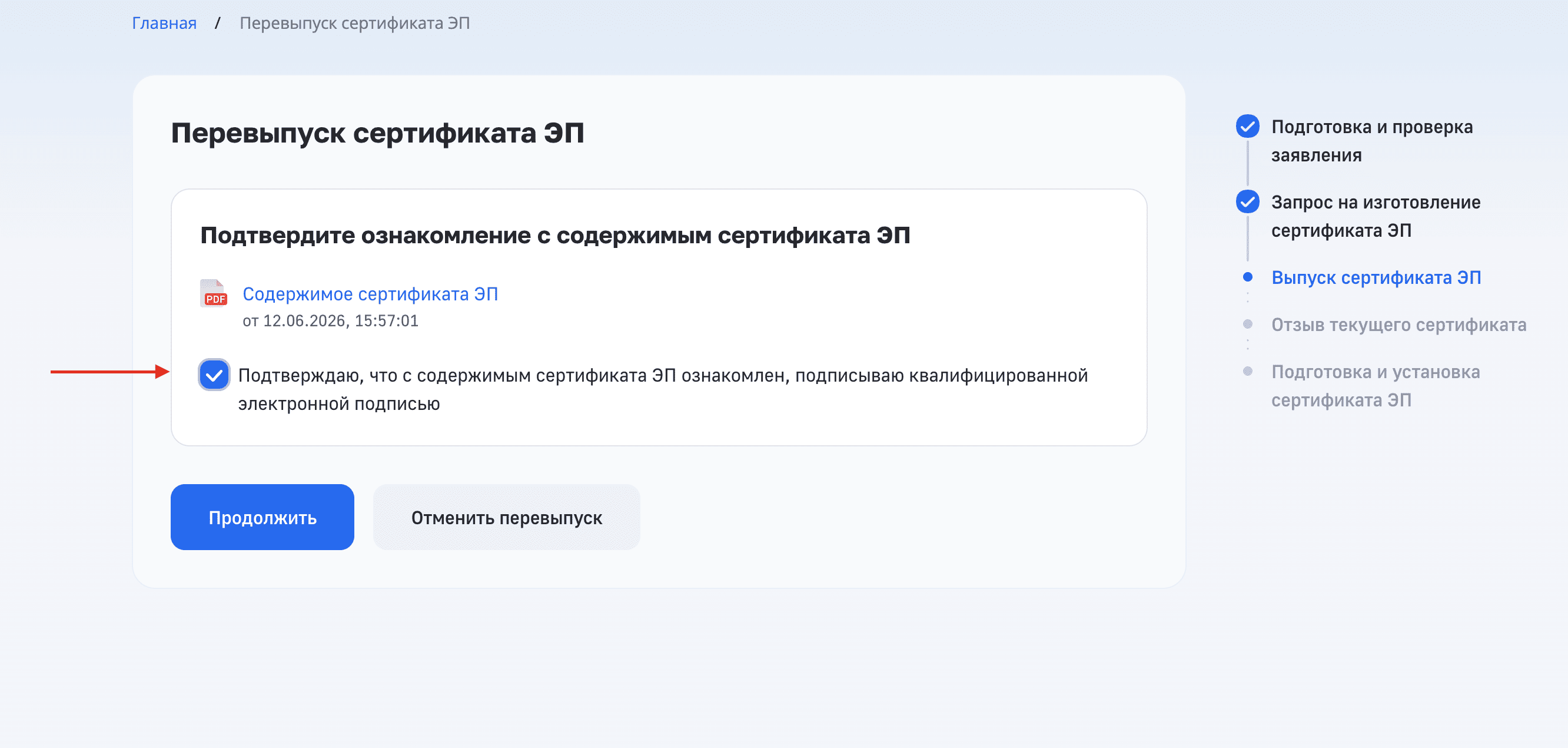The width and height of the screenshot is (1568, 748).
Task: Click the step dot beside Отзыв текущего сертификата
Action: pyautogui.click(x=1247, y=324)
